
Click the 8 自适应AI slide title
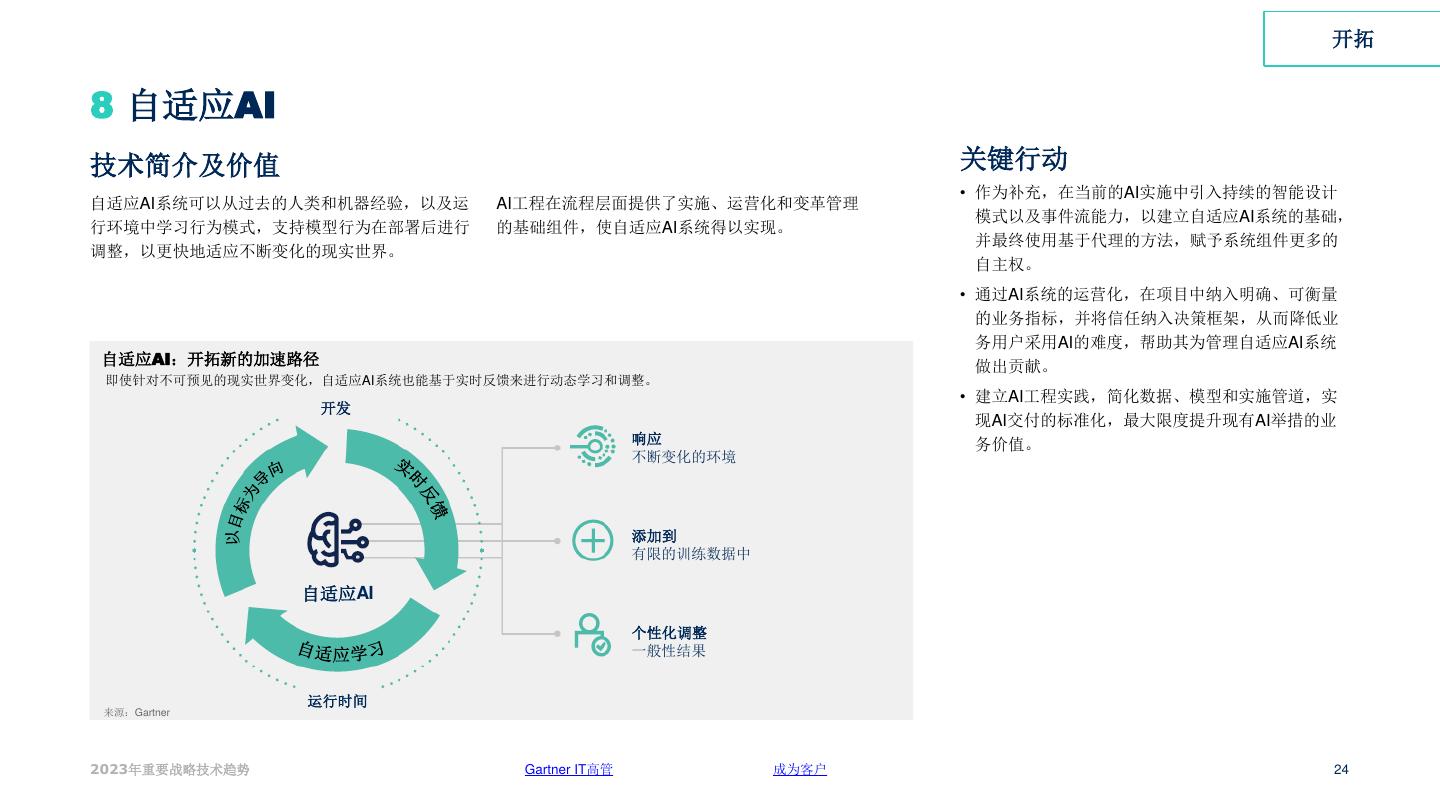coord(183,105)
